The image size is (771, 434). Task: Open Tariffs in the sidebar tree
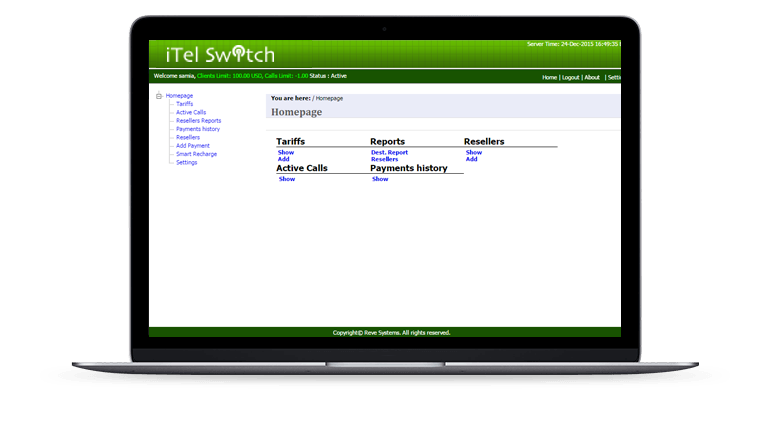coord(184,104)
